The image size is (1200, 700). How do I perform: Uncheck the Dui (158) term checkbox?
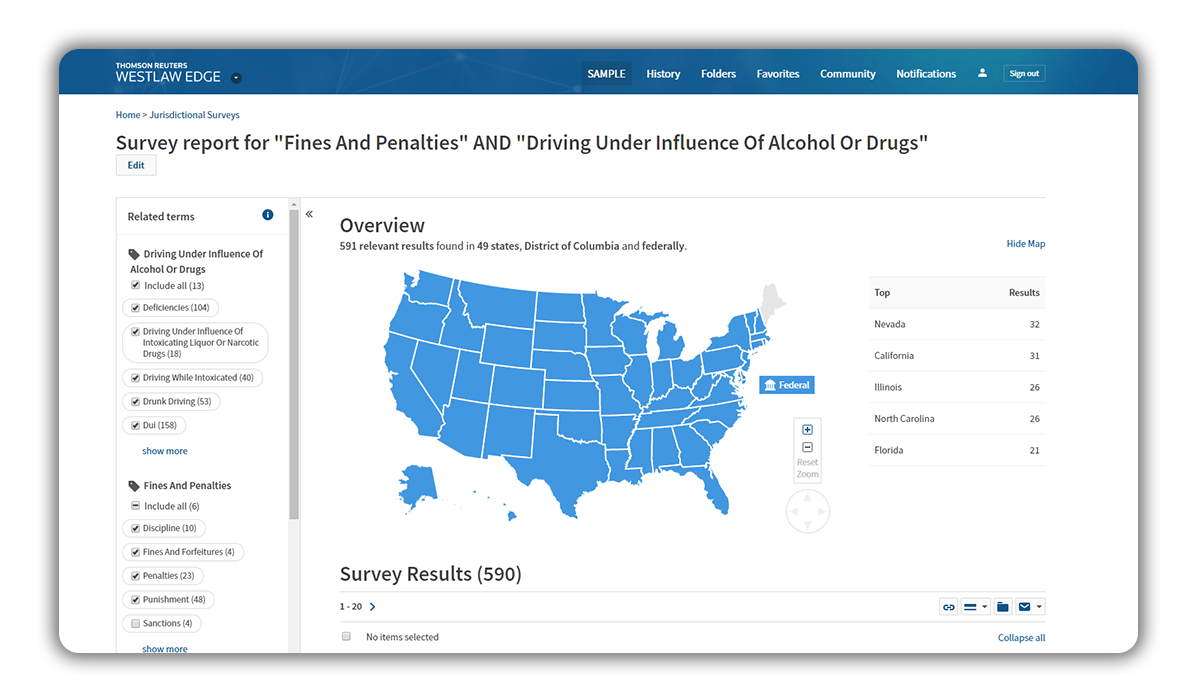(135, 426)
